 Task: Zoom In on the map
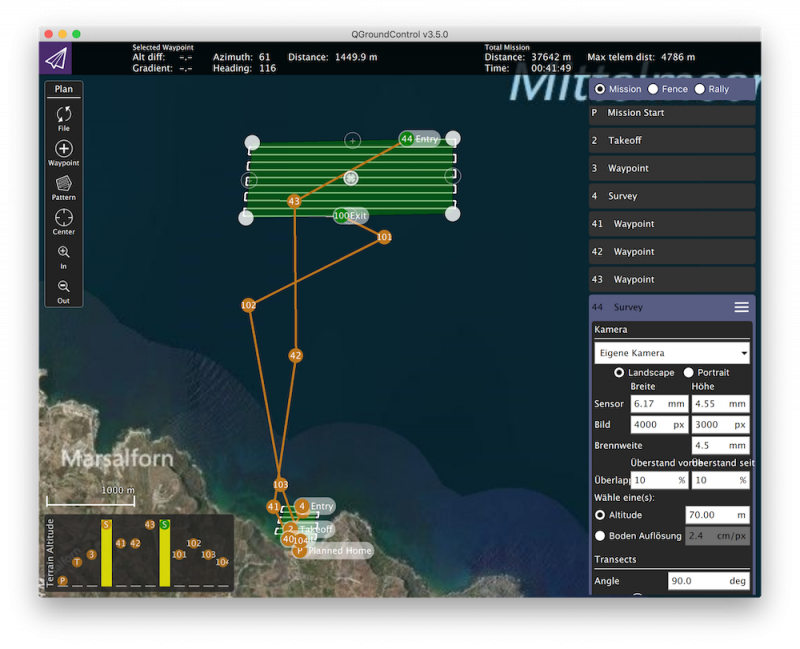tap(64, 257)
